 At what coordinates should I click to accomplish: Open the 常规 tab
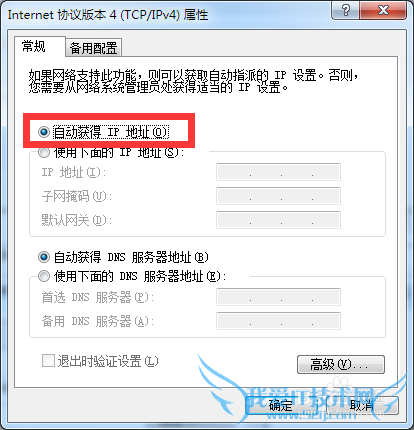pos(34,46)
